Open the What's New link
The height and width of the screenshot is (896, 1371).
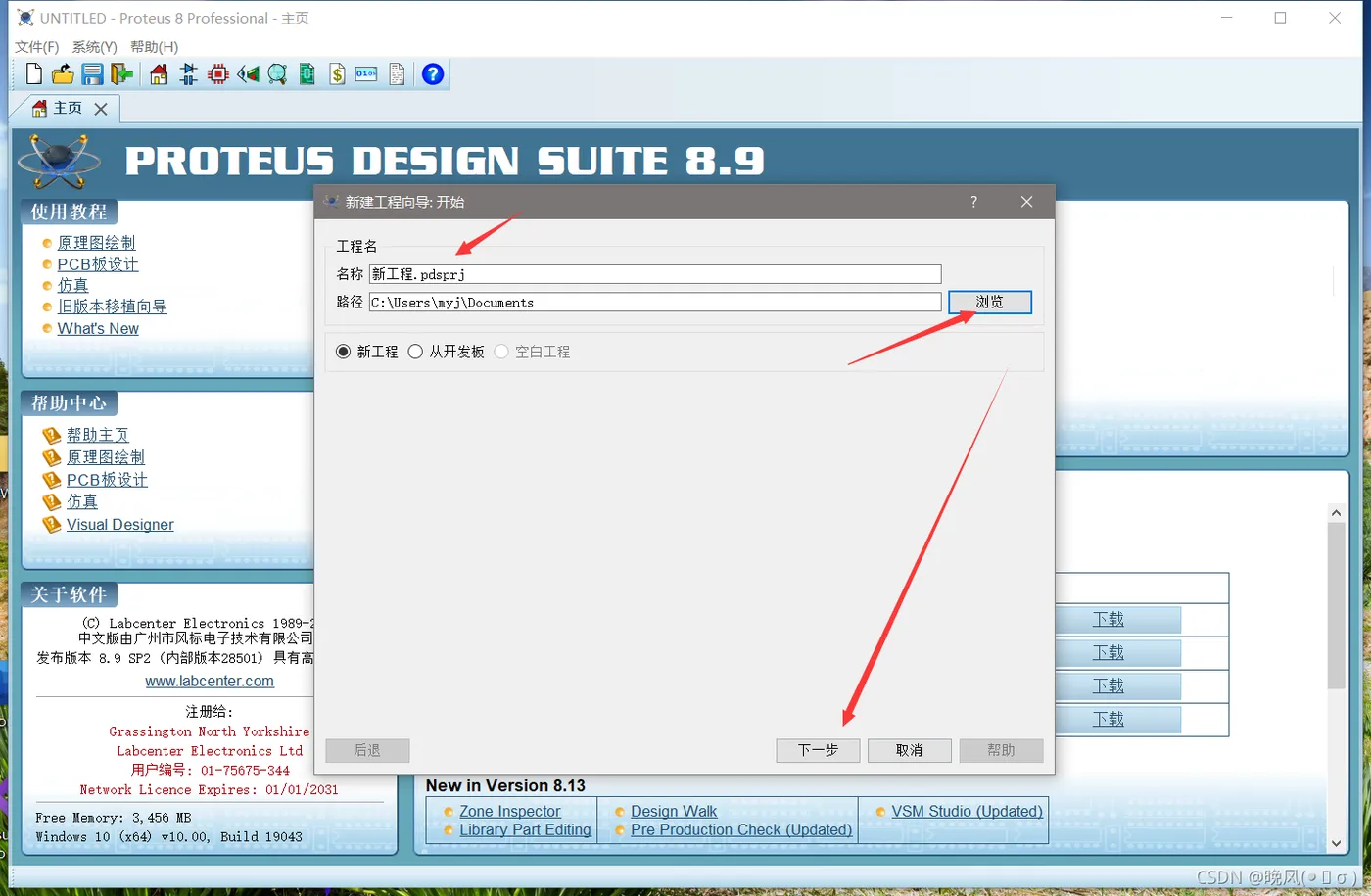[x=98, y=328]
